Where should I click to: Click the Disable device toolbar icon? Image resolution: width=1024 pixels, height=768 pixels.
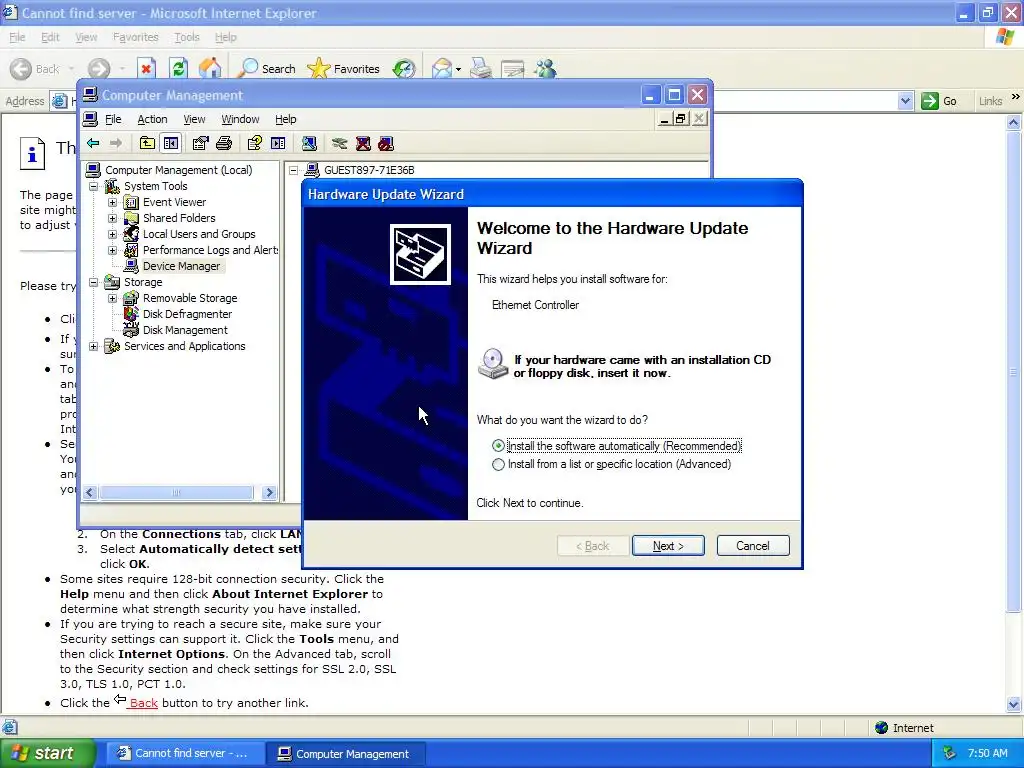tap(386, 144)
